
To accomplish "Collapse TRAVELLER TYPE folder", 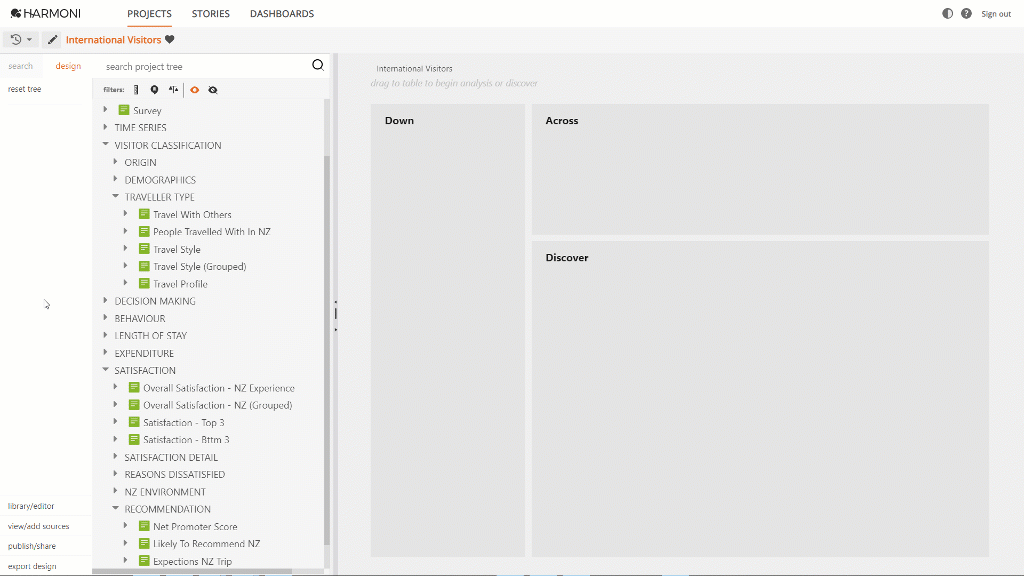I will (116, 197).
